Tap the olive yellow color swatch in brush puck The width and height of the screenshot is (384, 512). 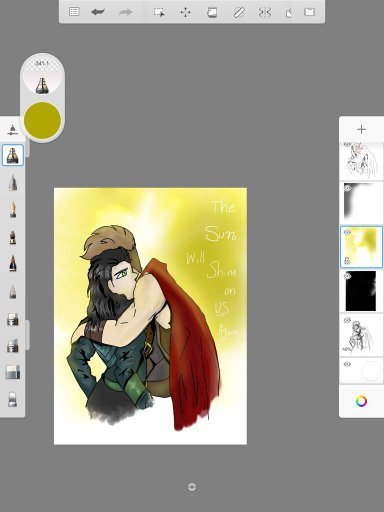click(42, 120)
